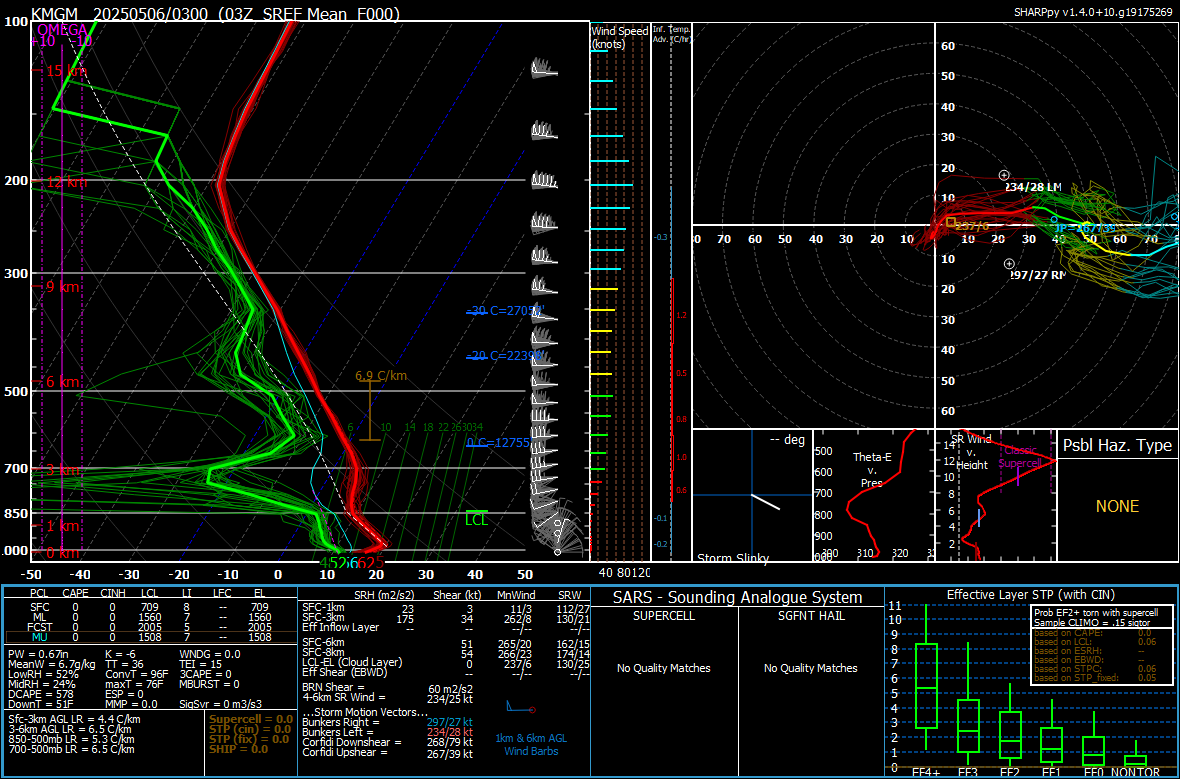
Task: Click the SHIP = 0.0 value
Action: [239, 749]
